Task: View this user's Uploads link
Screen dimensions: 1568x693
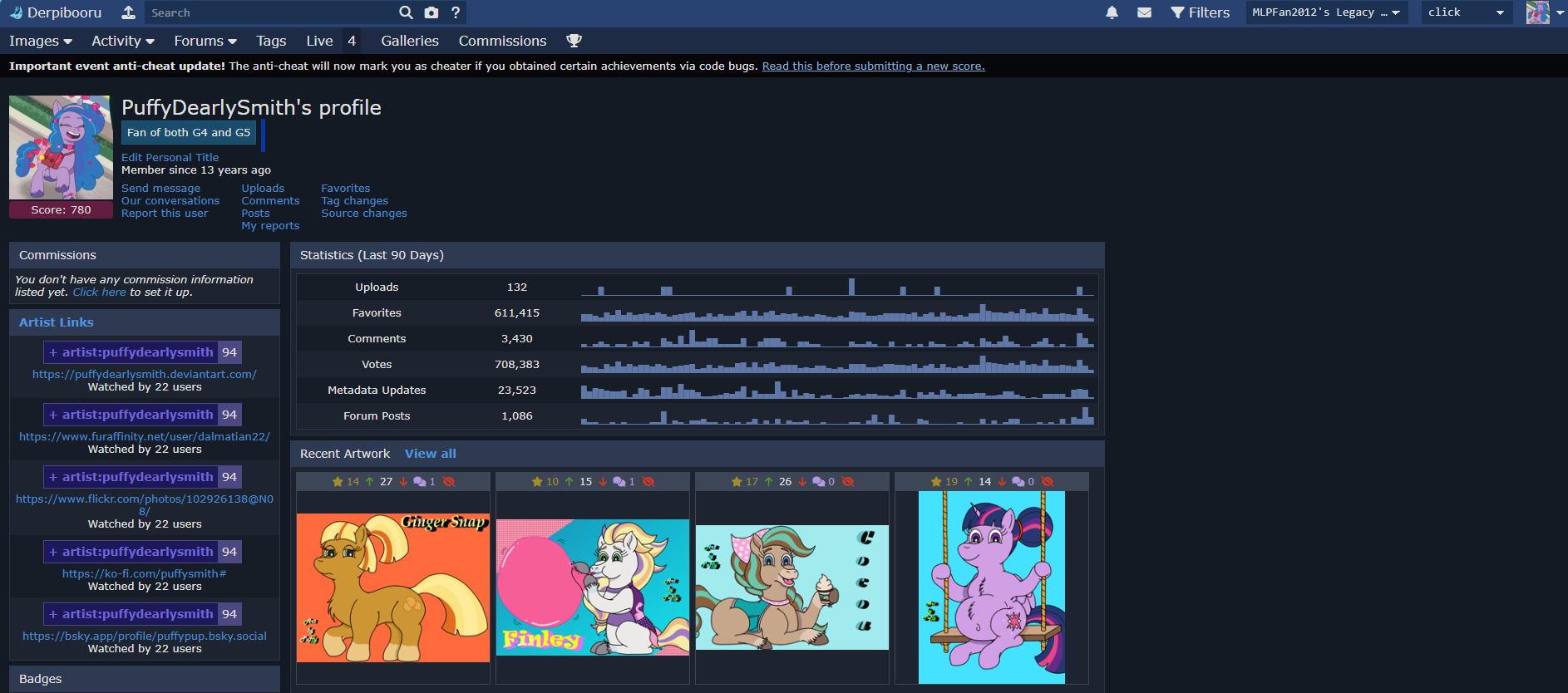Action: 263,189
